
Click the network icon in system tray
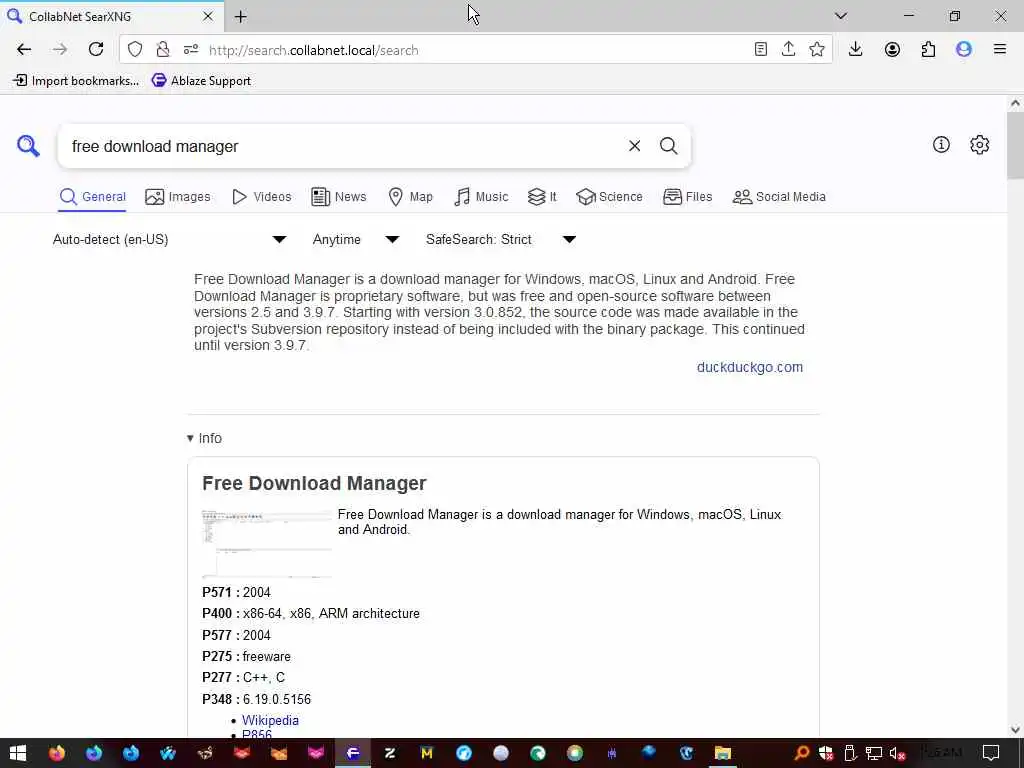click(874, 753)
